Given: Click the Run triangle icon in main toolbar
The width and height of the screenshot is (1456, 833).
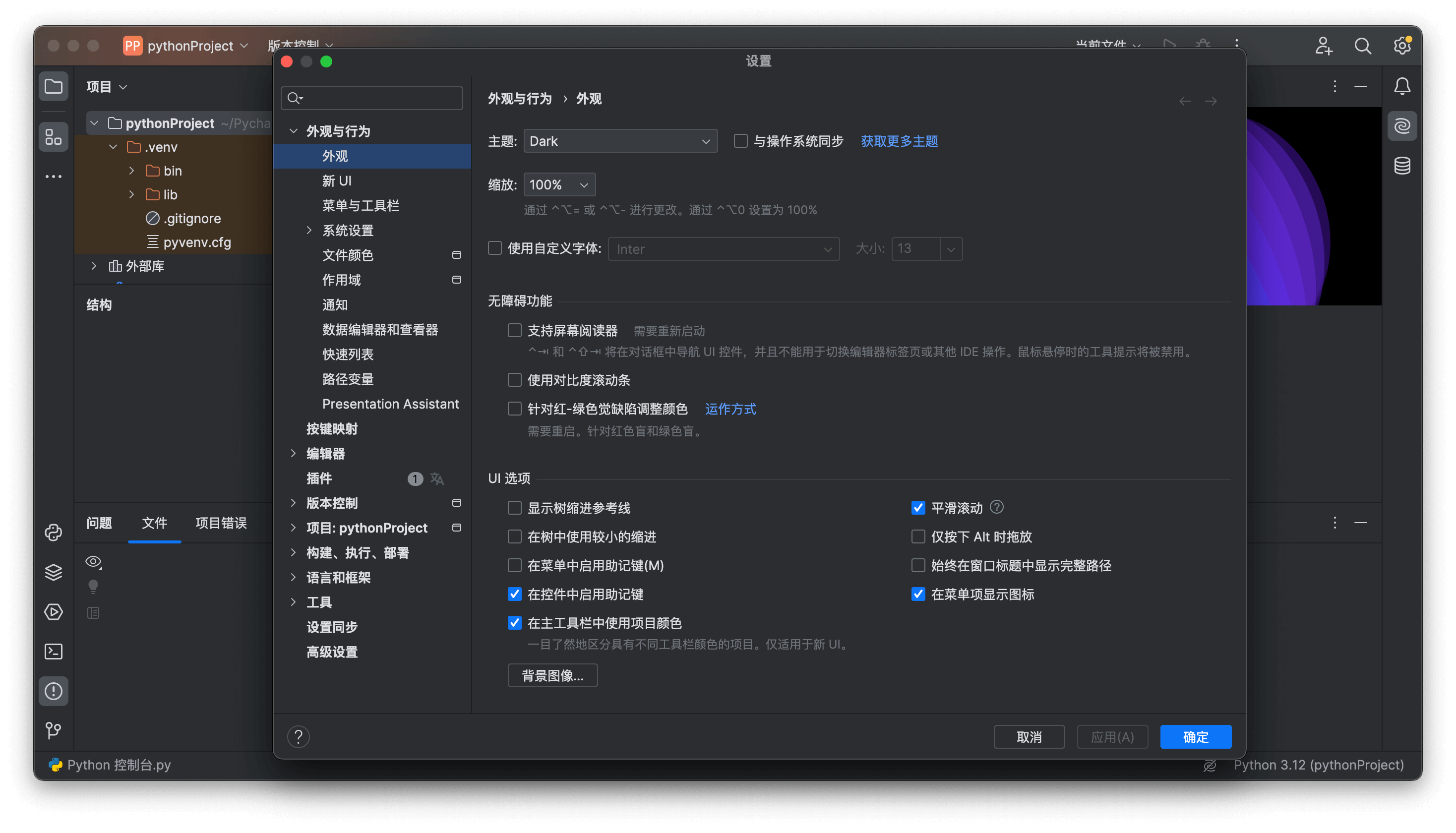Looking at the screenshot, I should [1169, 45].
